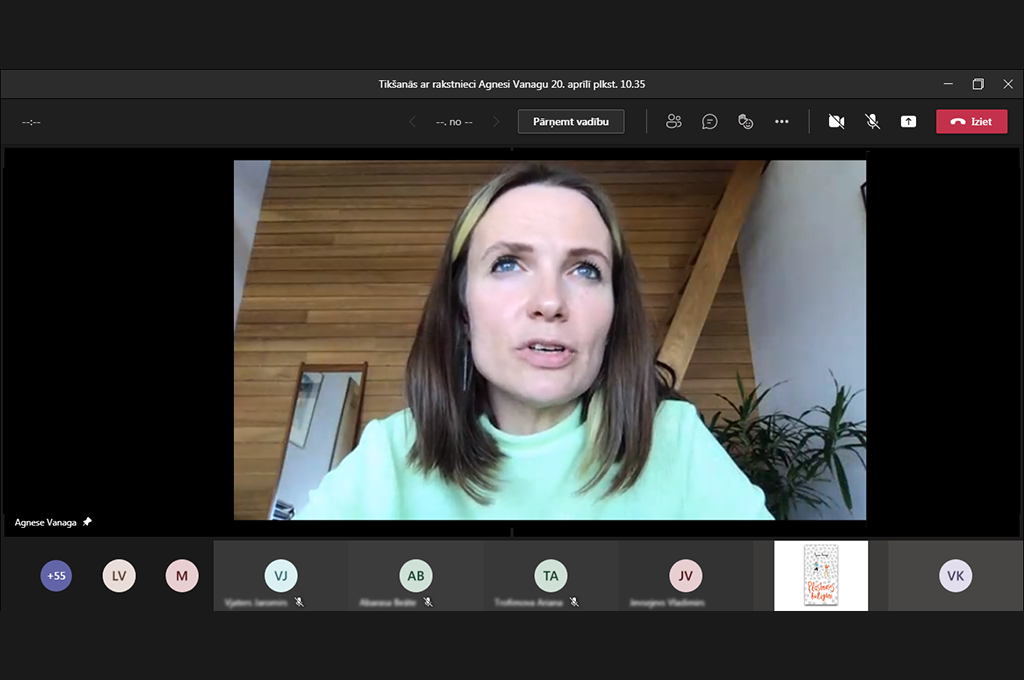1024x680 pixels.
Task: Select the VJ participant tile
Action: (281, 575)
